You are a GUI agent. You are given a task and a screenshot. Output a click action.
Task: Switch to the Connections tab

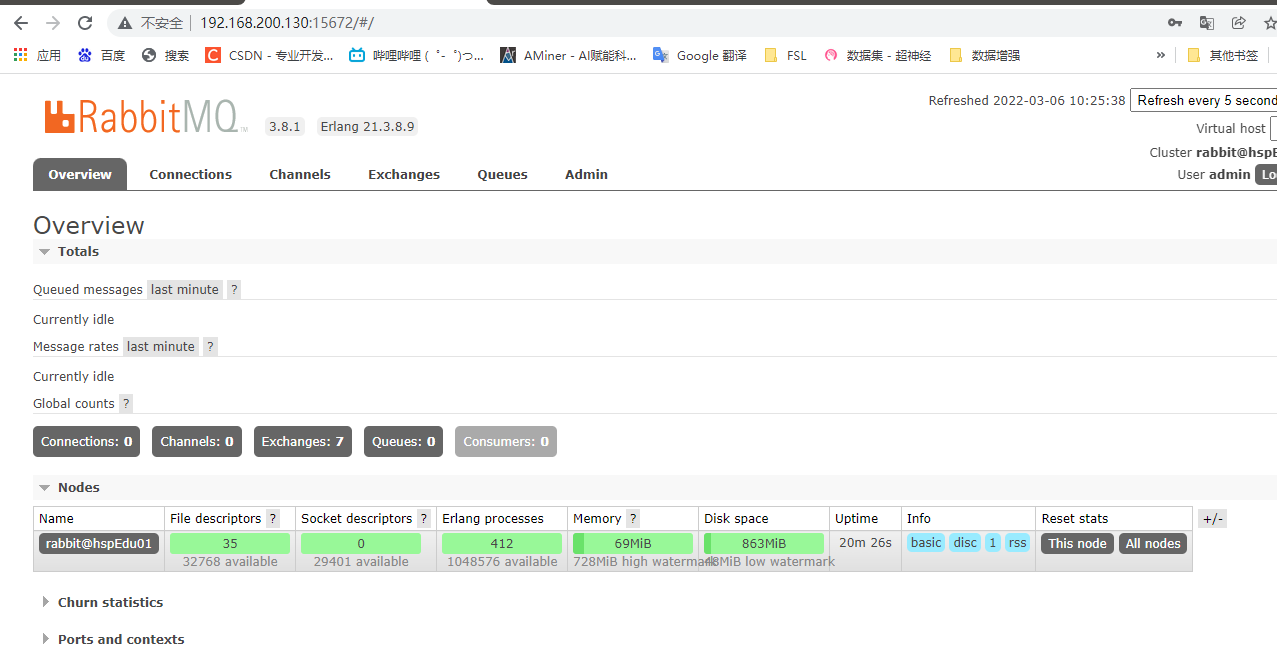click(191, 174)
